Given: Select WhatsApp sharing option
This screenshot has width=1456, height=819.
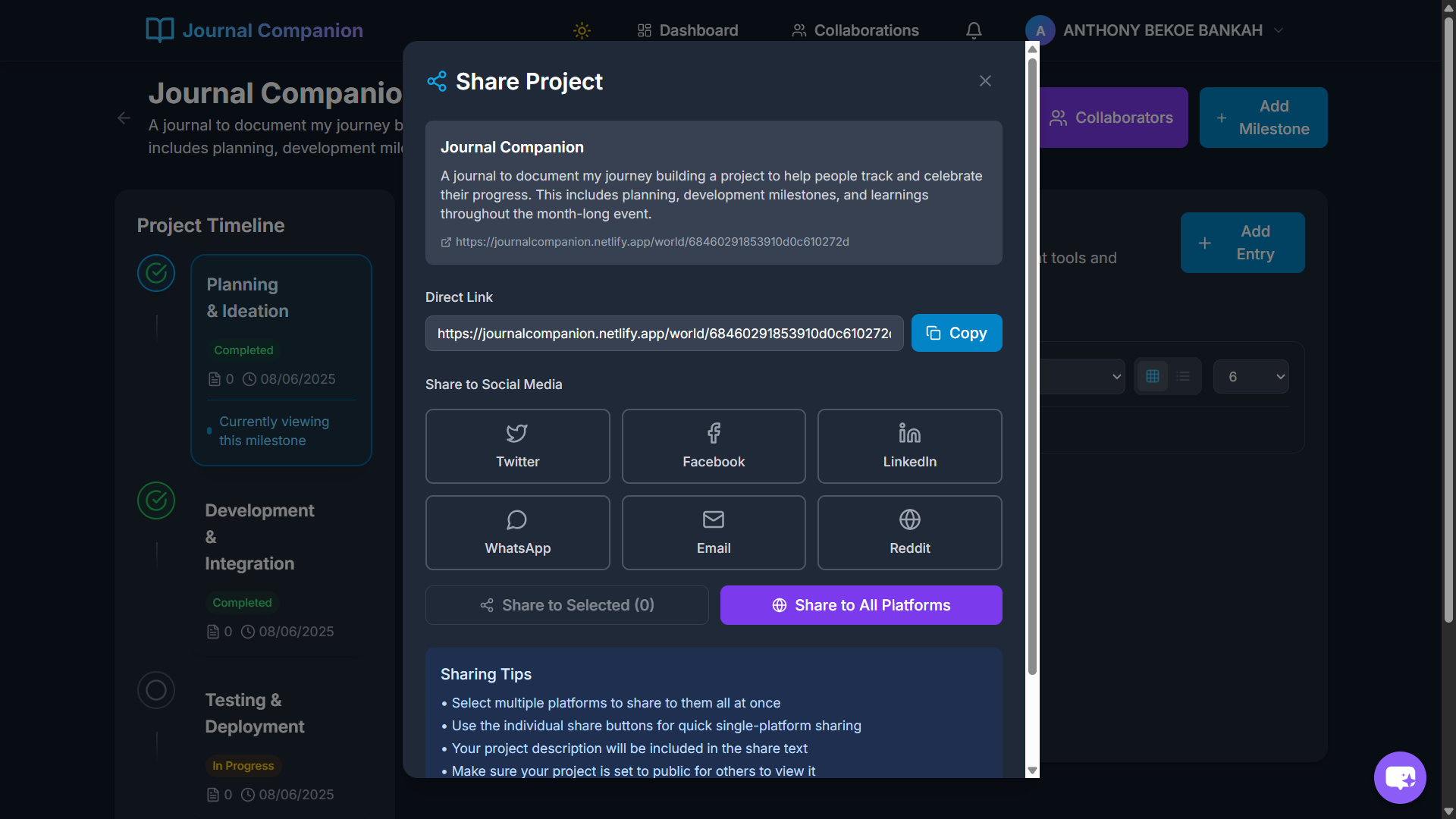Looking at the screenshot, I should point(517,533).
